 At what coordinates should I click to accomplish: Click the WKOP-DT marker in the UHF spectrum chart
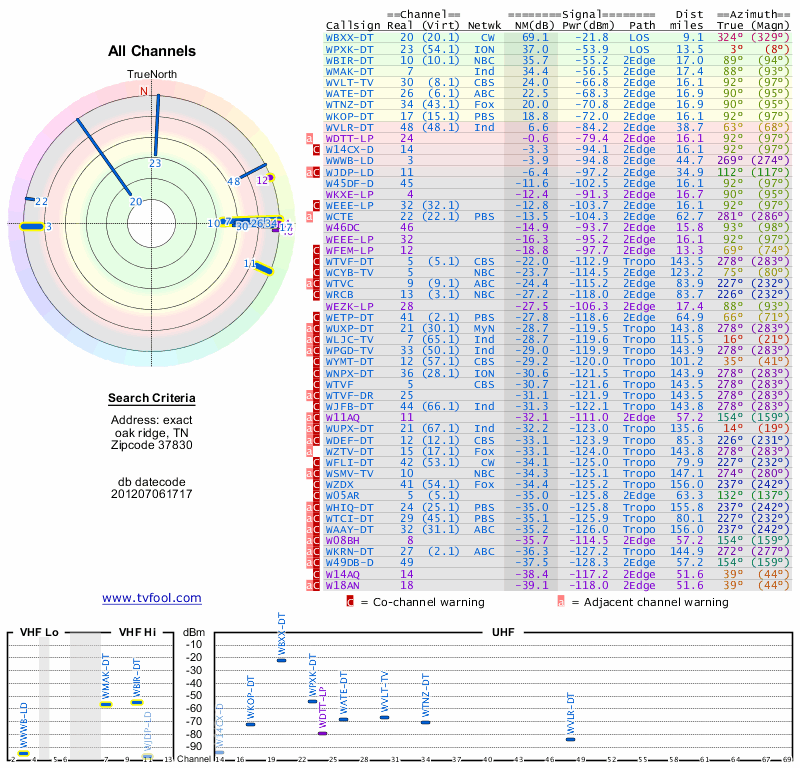tap(251, 725)
